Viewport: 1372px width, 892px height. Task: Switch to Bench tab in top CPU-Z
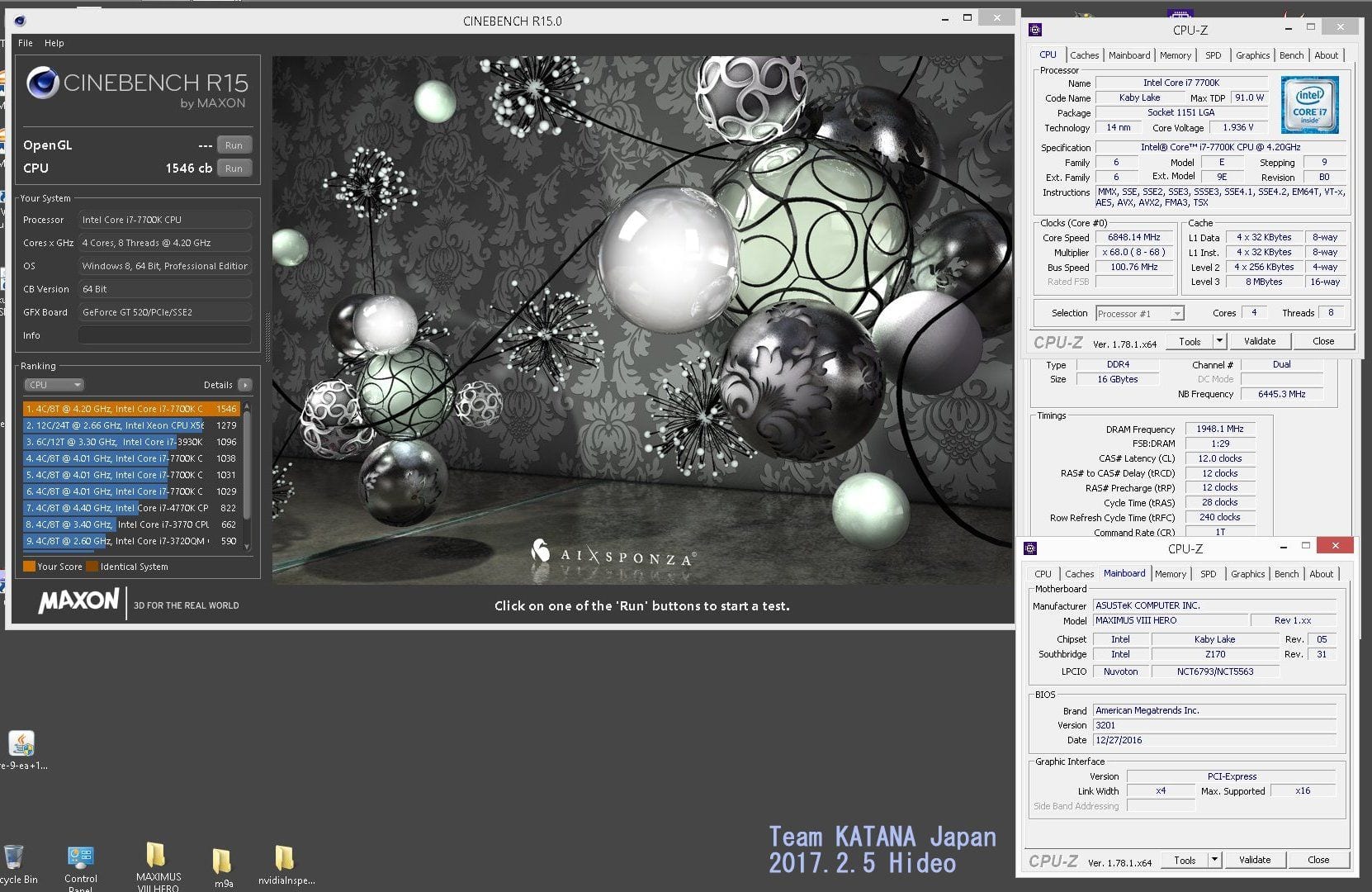[1292, 55]
